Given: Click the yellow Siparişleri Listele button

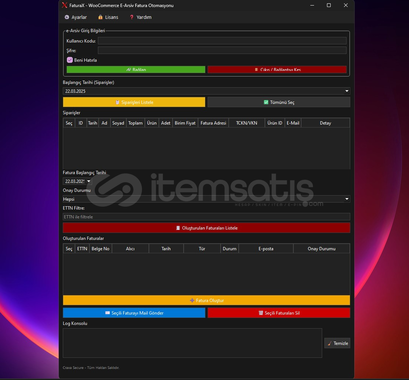Looking at the screenshot, I should tap(134, 102).
